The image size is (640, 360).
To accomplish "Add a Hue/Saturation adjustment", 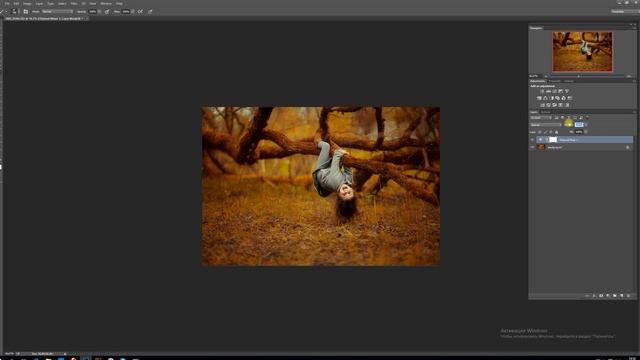I will coord(539,98).
